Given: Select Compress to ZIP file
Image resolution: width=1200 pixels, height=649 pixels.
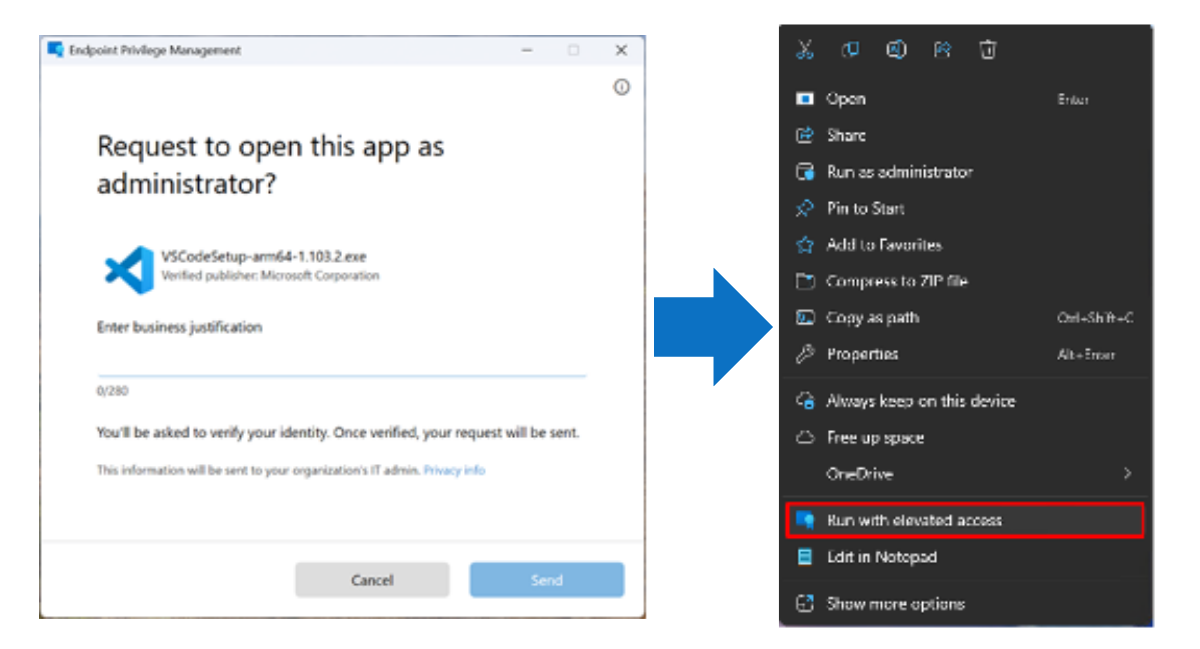Looking at the screenshot, I should pos(965,281).
